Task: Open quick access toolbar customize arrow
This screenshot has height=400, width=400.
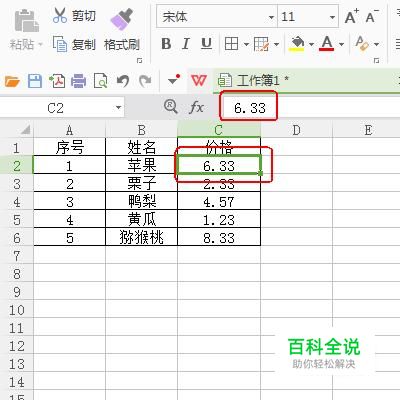Action: click(x=174, y=80)
